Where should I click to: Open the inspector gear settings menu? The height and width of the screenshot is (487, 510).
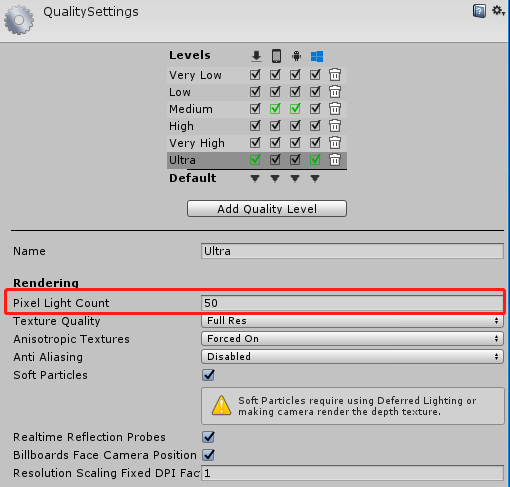click(498, 11)
